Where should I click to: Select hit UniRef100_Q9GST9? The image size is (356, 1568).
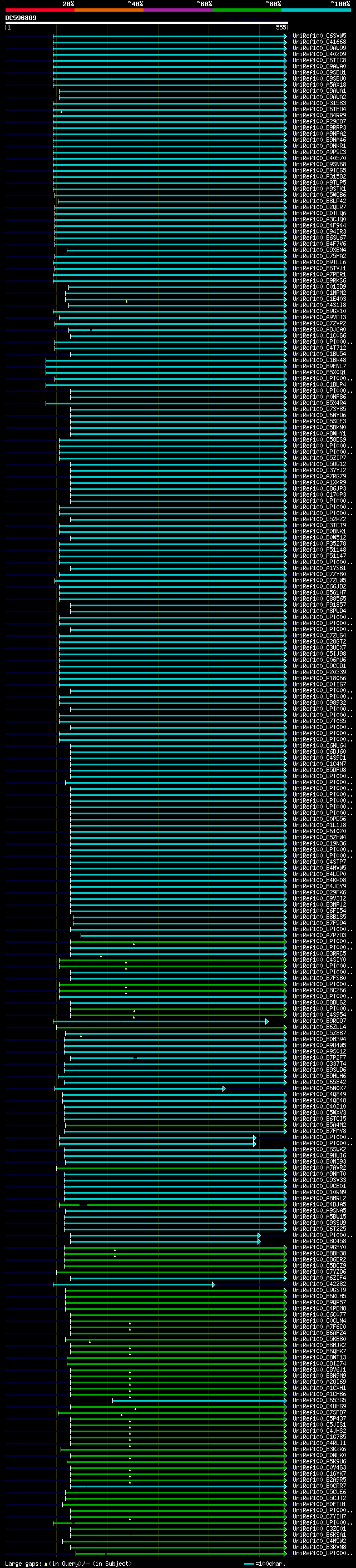[x=319, y=1290]
